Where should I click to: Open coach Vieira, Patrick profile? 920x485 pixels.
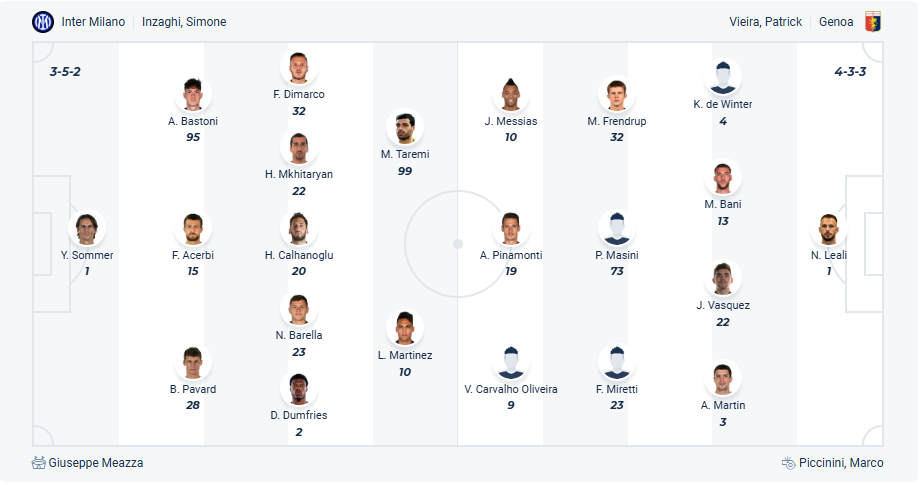pyautogui.click(x=766, y=22)
